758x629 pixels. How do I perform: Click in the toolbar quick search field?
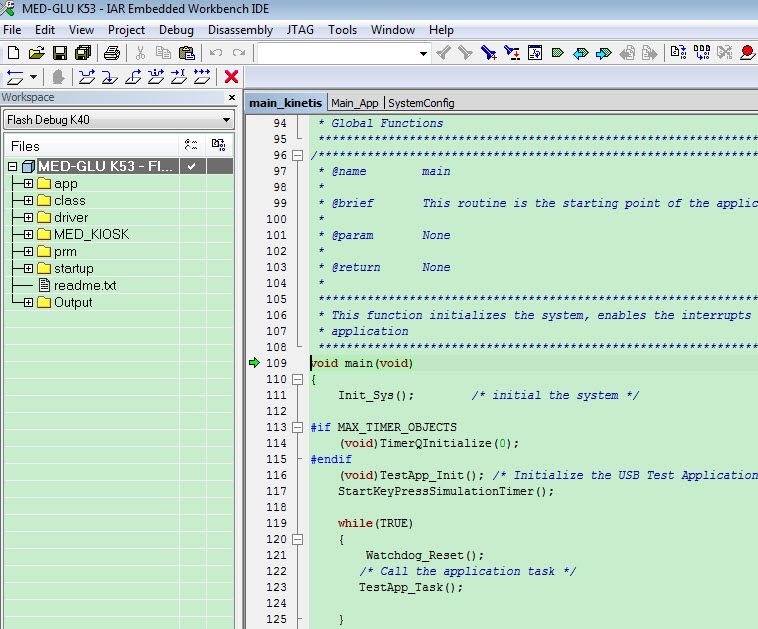[x=337, y=53]
